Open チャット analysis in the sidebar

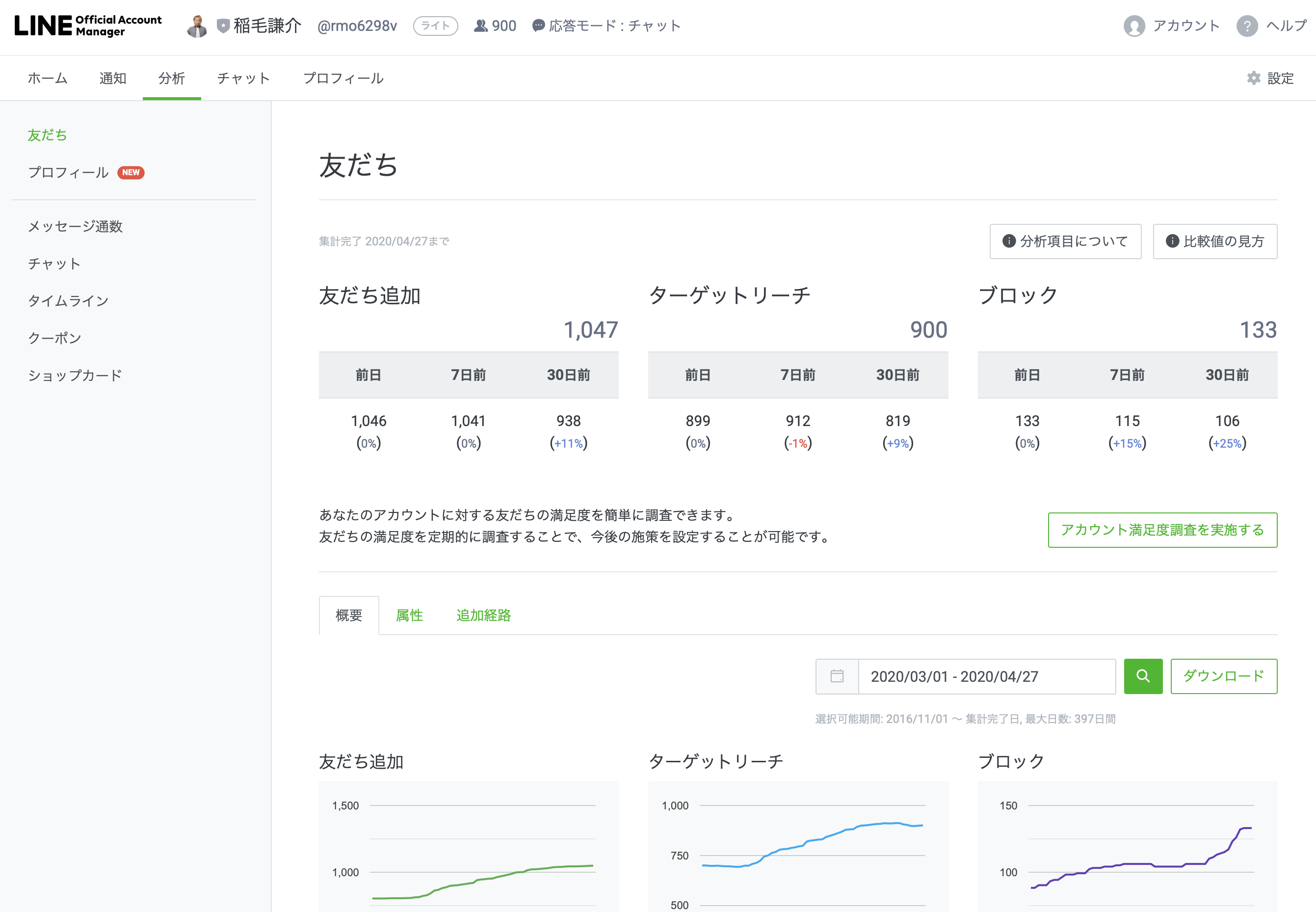[54, 264]
